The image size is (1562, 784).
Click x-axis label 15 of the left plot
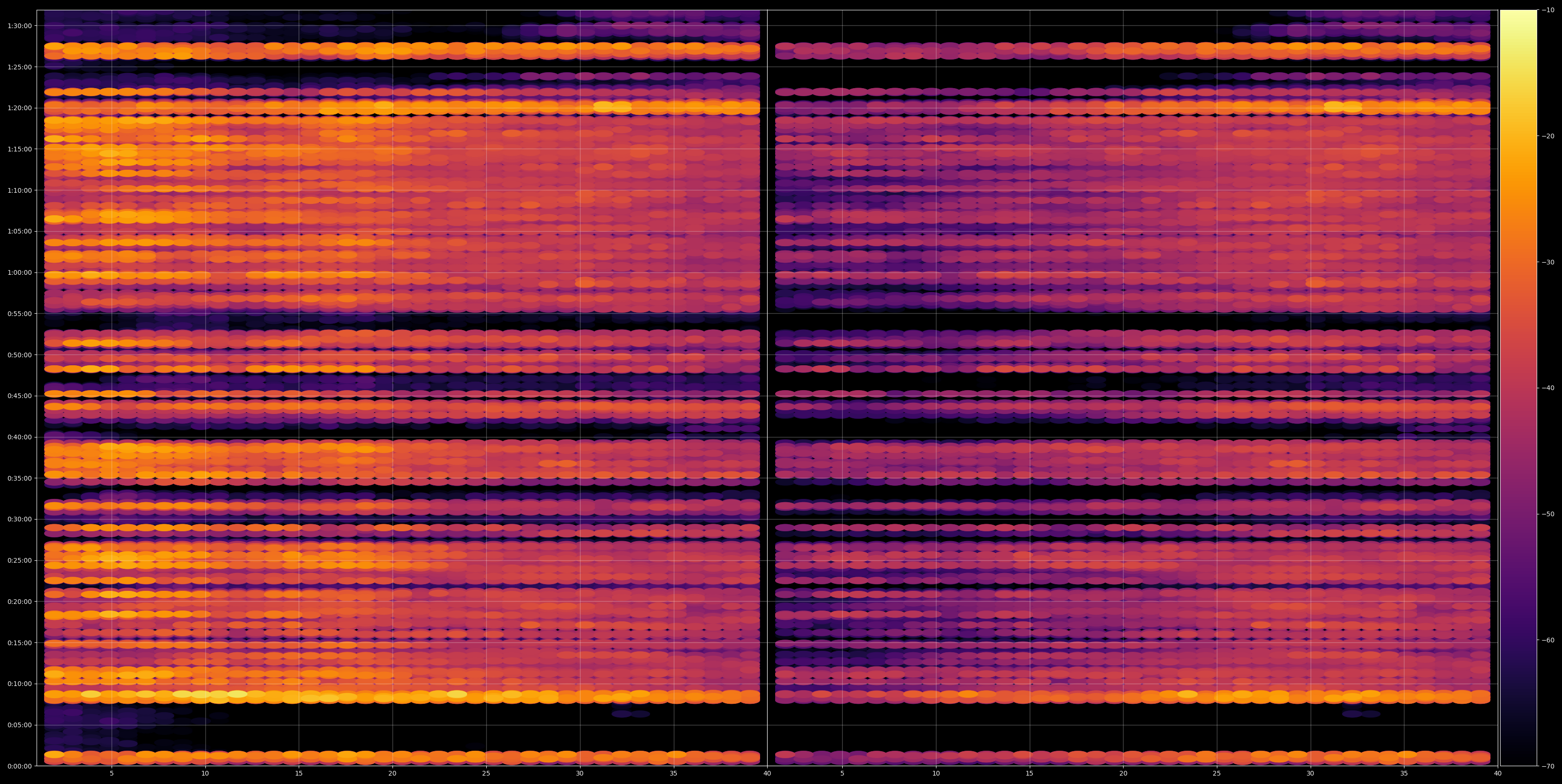[299, 774]
